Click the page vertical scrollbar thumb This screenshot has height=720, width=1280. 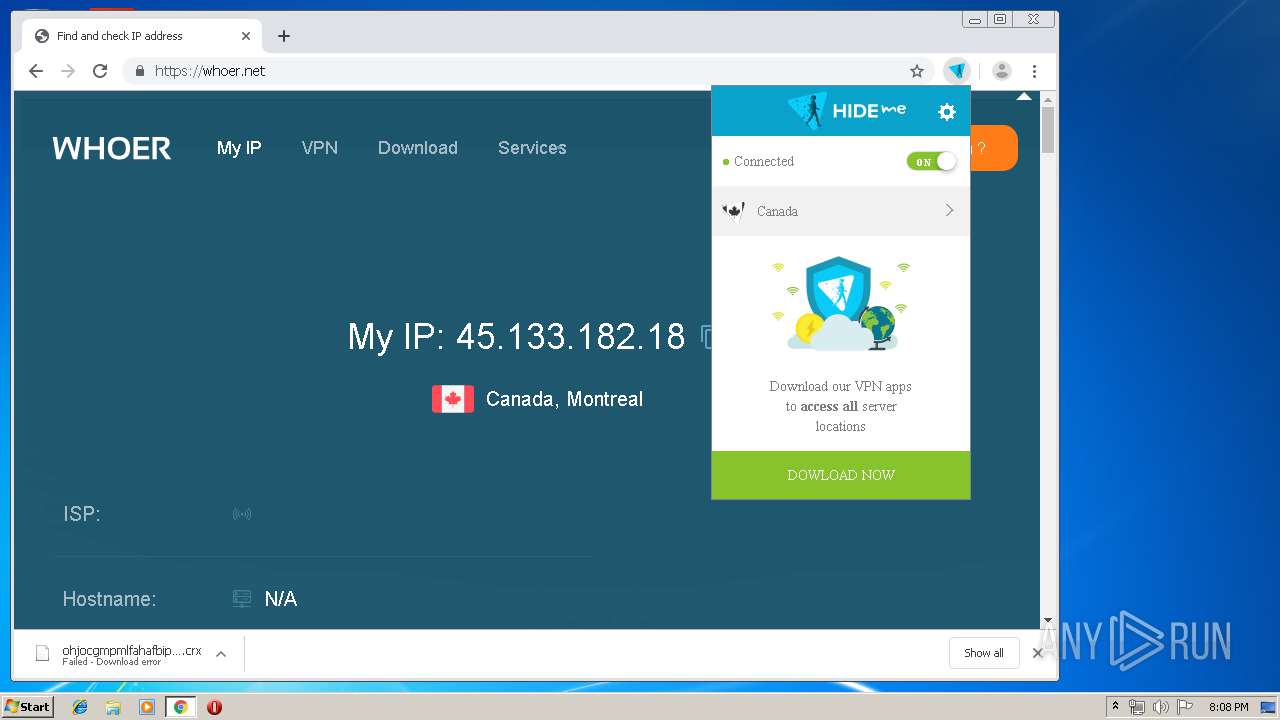1048,130
